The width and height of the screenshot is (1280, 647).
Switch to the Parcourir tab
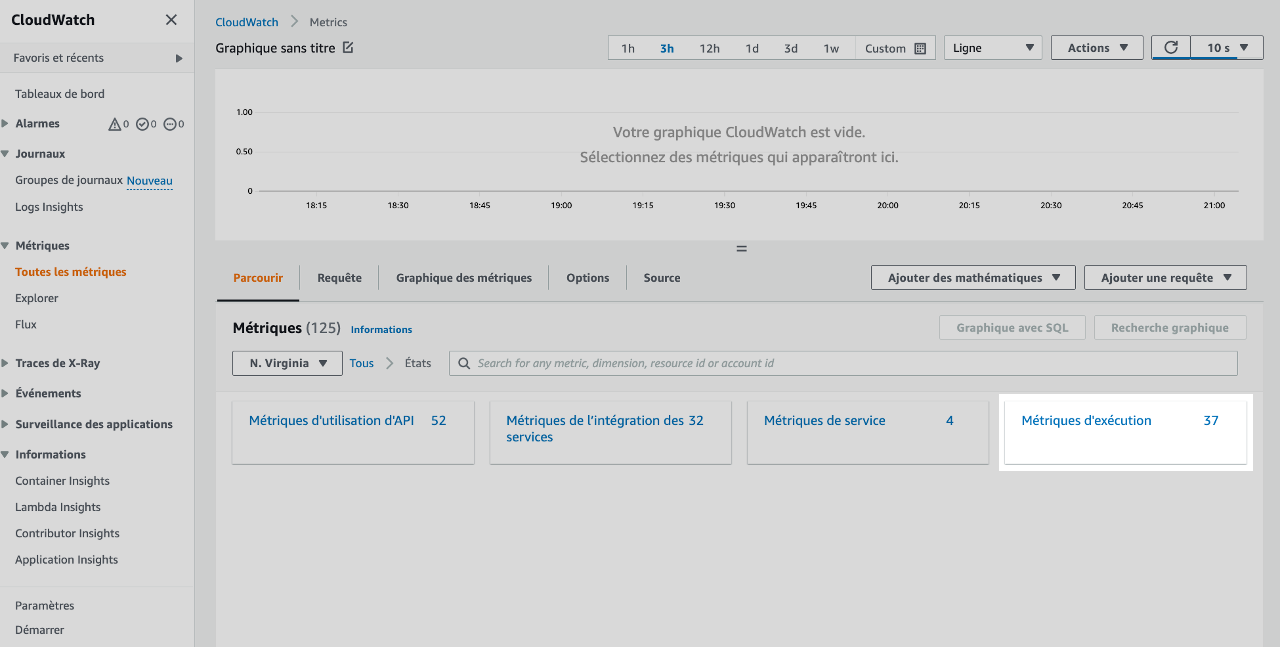(x=258, y=278)
